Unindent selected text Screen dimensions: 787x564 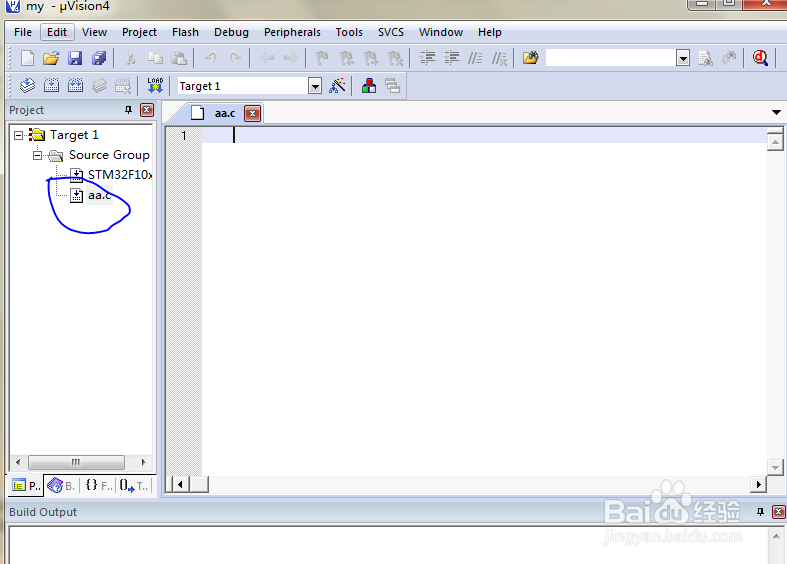click(451, 58)
